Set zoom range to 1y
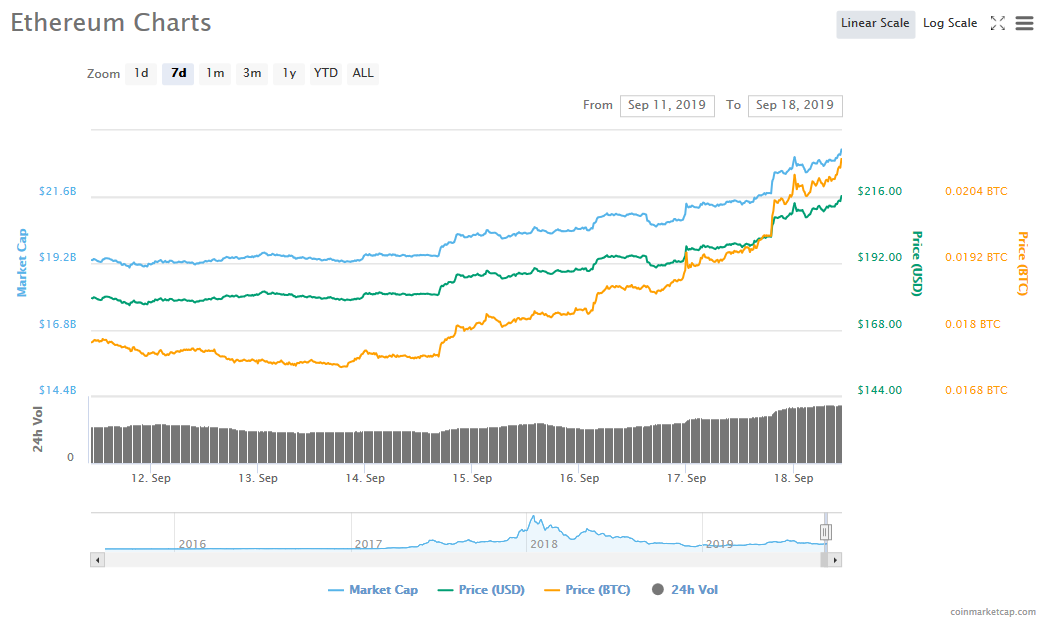The height and width of the screenshot is (620, 1046). (x=289, y=73)
